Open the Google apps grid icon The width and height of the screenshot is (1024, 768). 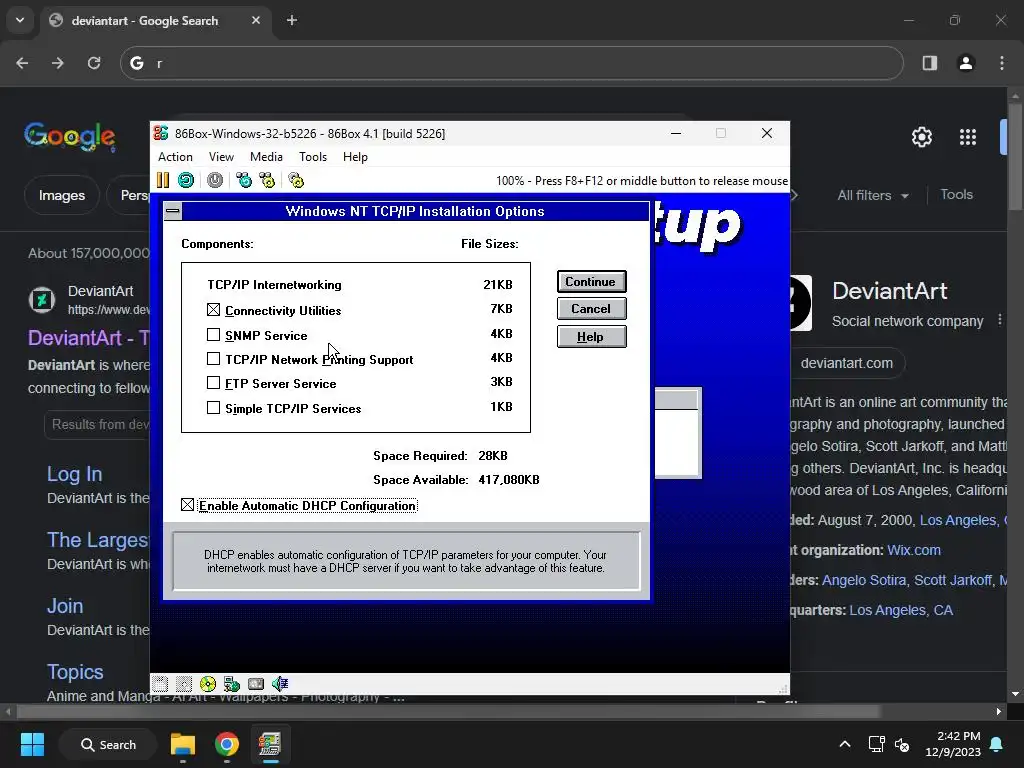pyautogui.click(x=968, y=137)
